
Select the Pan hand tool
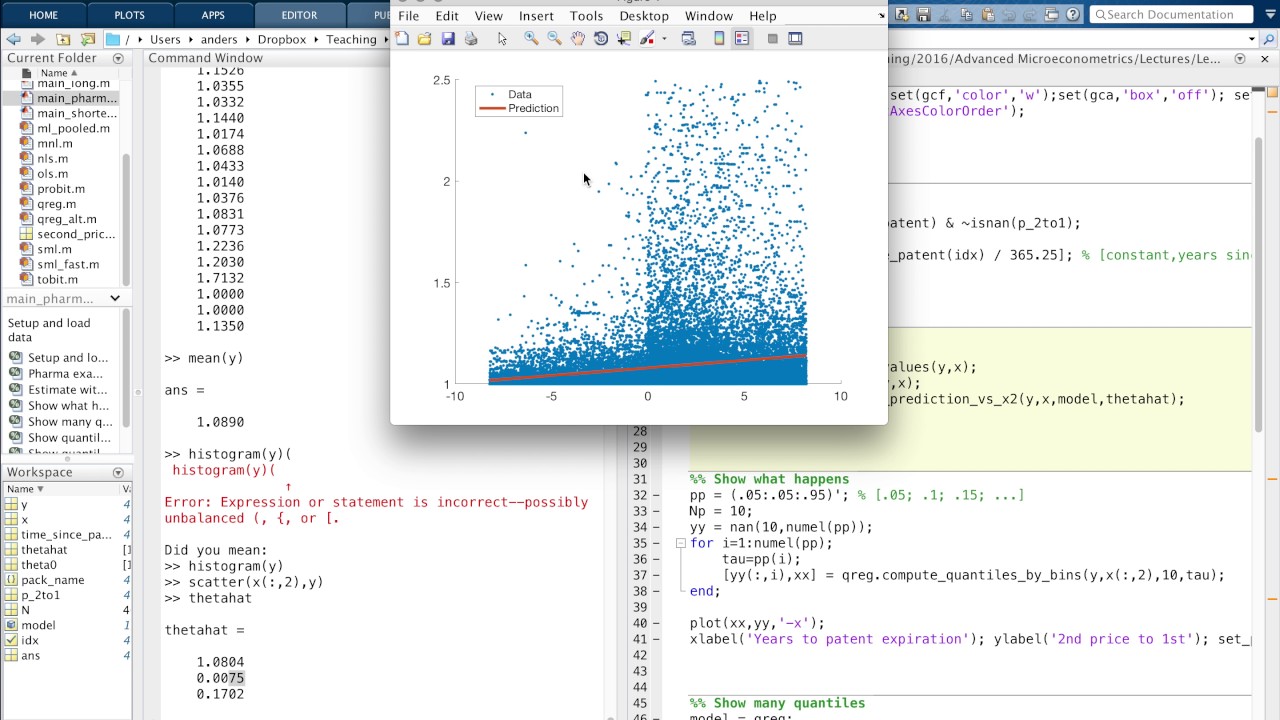click(x=578, y=38)
